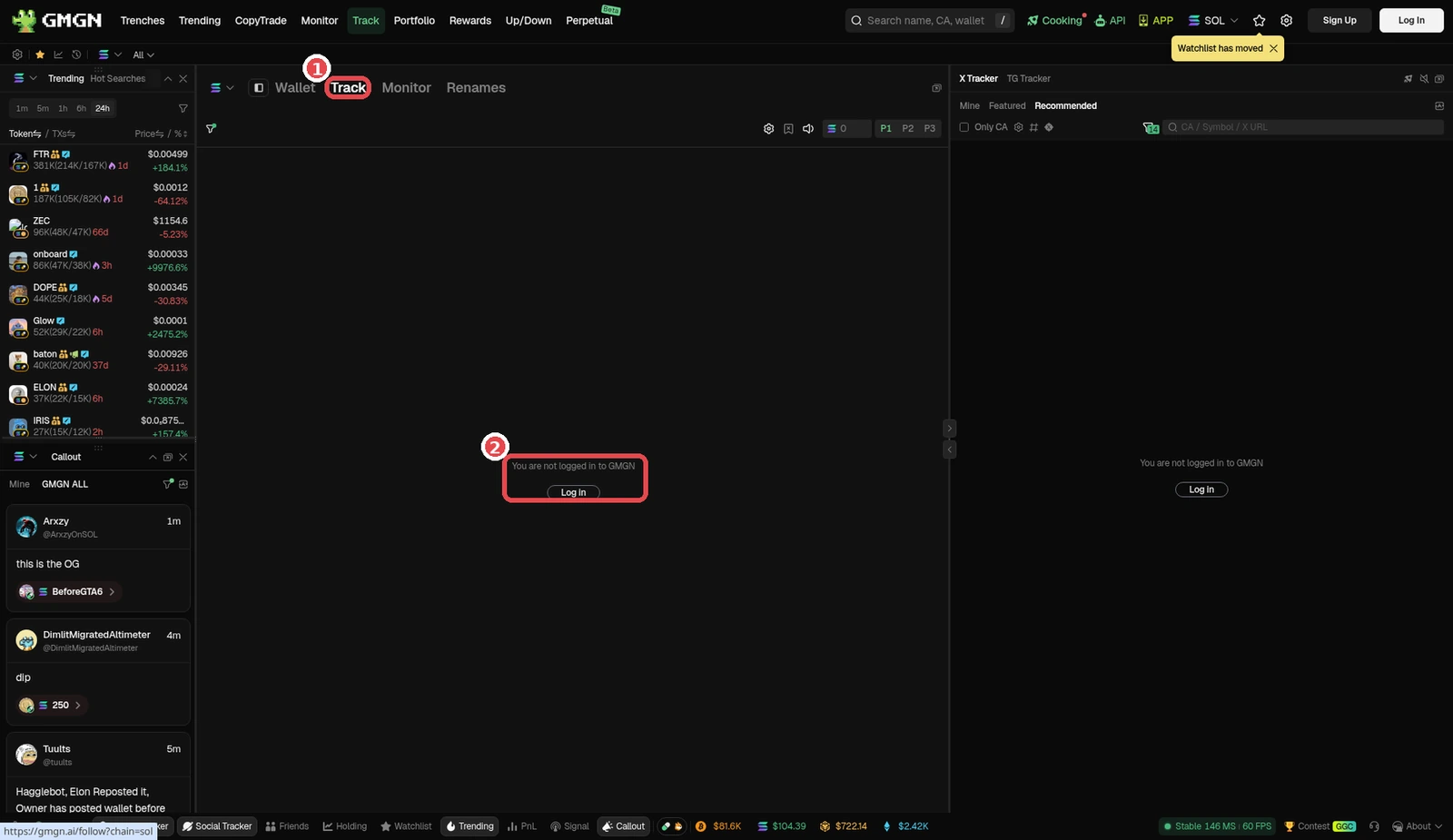
Task: Click the rocket icon in X Tracker header
Action: pos(1409,79)
